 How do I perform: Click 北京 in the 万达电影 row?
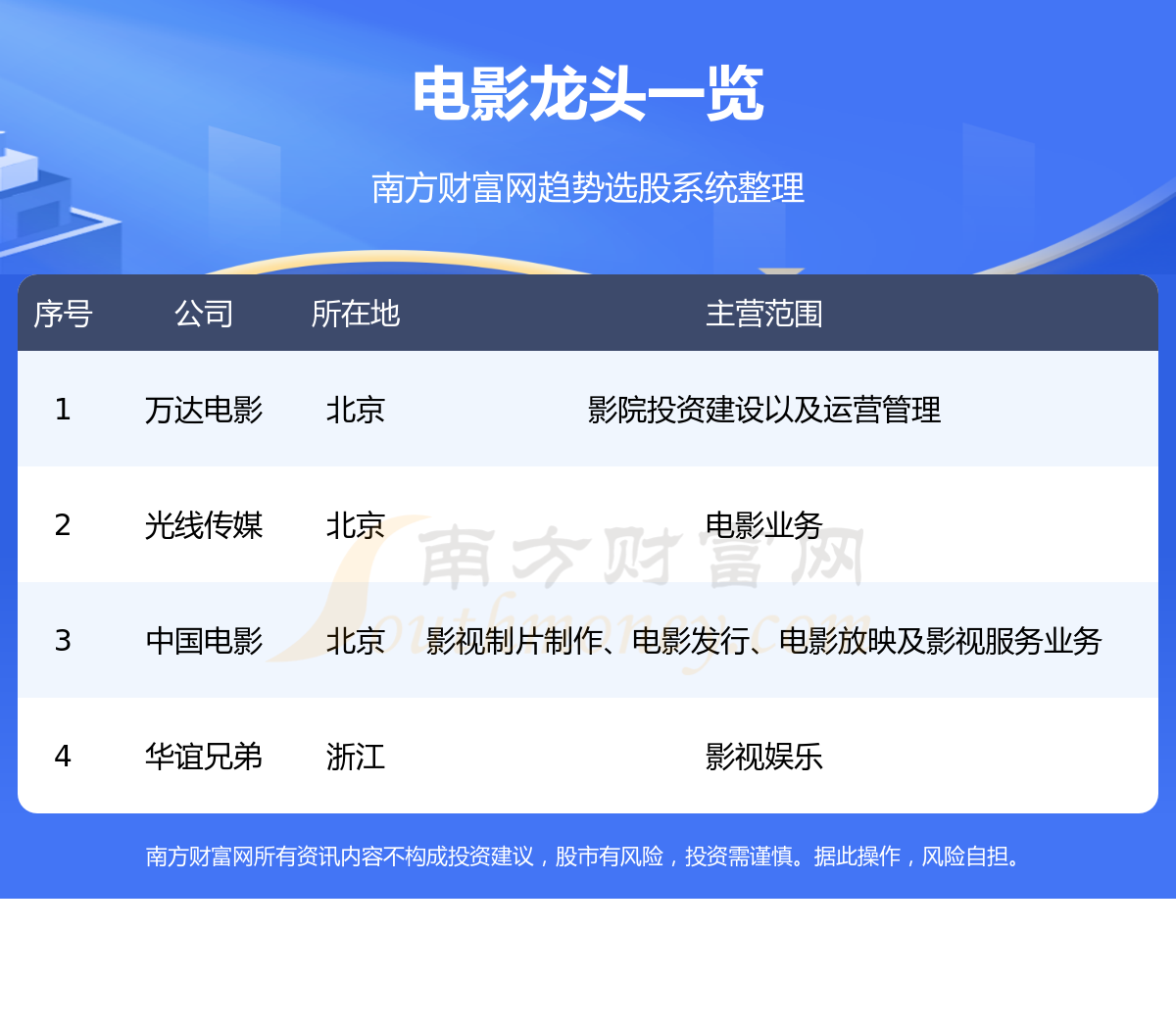356,410
